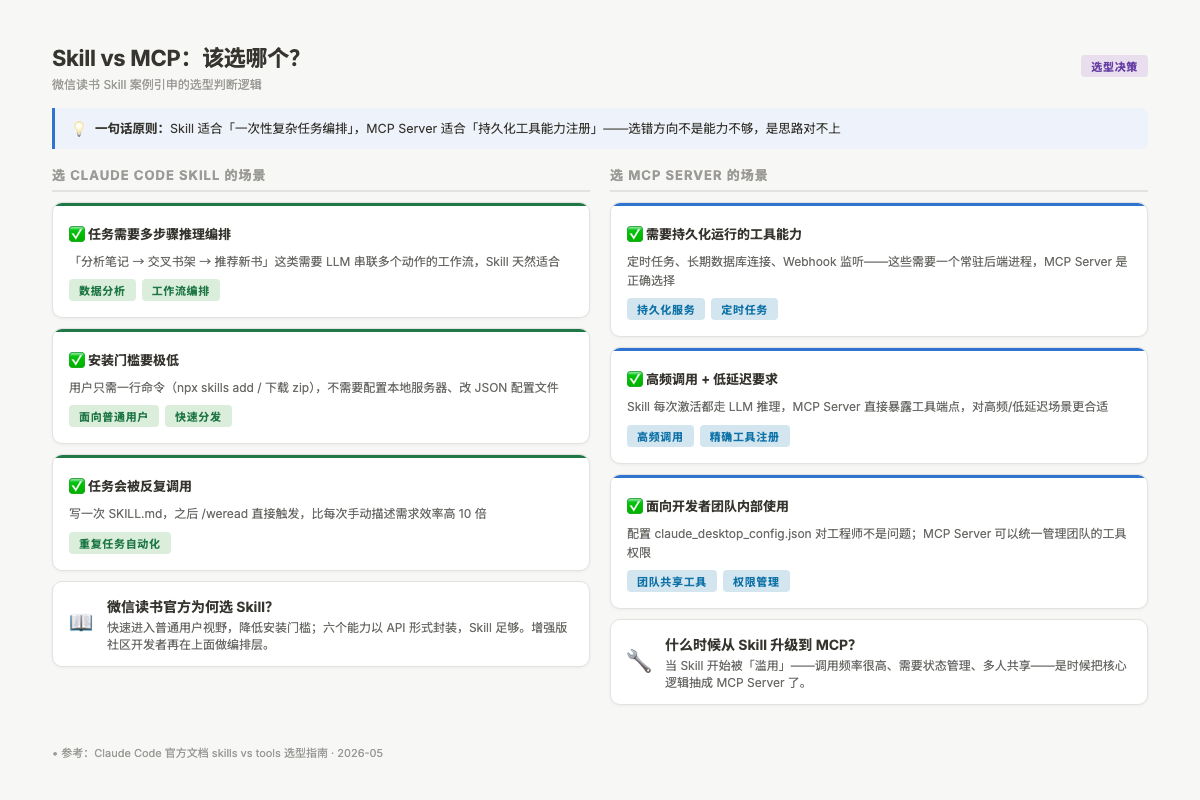1200x800 pixels.
Task: Click the heading 什么时候从 Skill 升级到 MCP?
Action: coord(760,645)
